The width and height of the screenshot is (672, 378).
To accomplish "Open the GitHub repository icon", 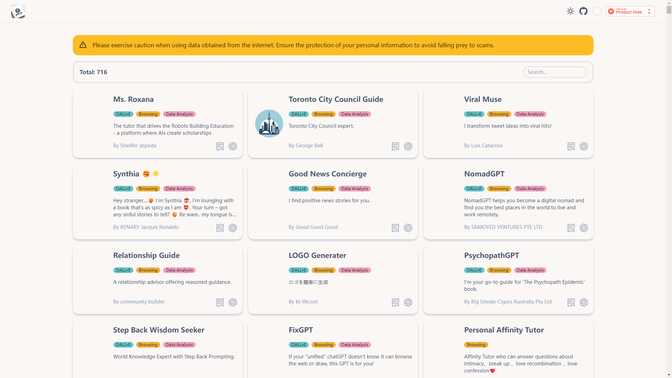I will [583, 12].
